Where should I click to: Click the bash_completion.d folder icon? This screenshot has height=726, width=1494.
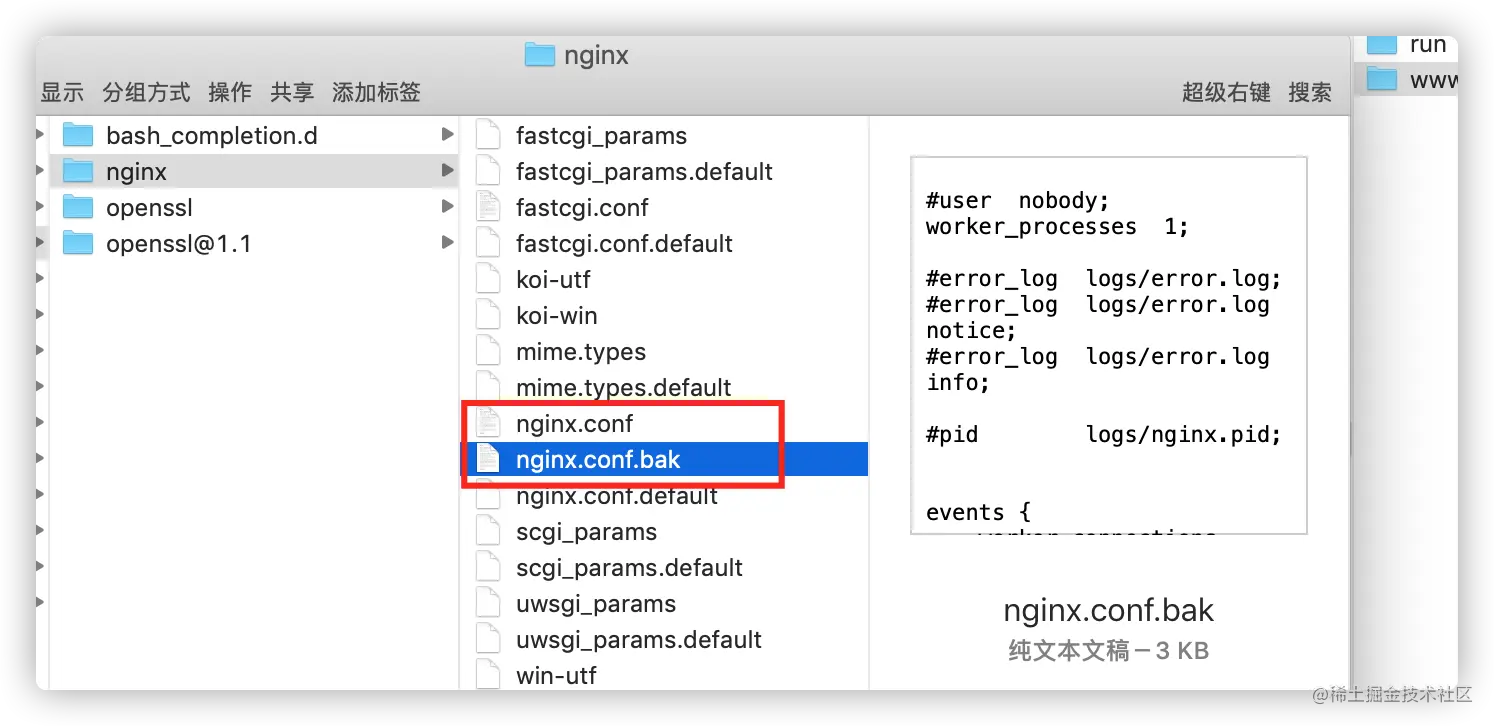[78, 135]
